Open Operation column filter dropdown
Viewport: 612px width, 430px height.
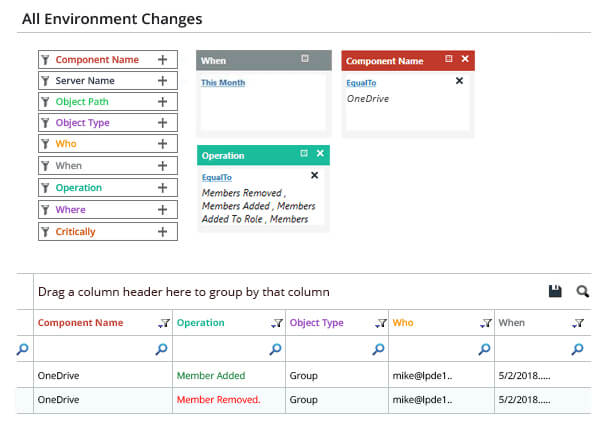click(x=277, y=323)
